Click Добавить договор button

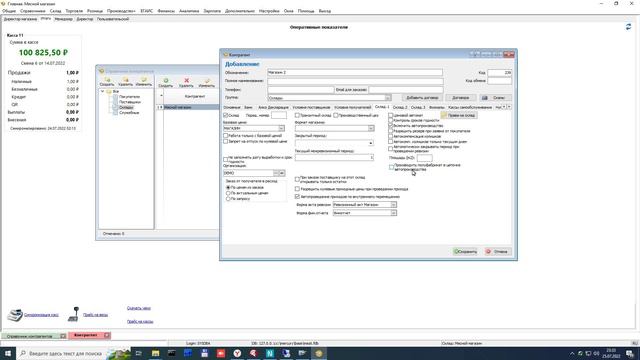[x=422, y=98]
